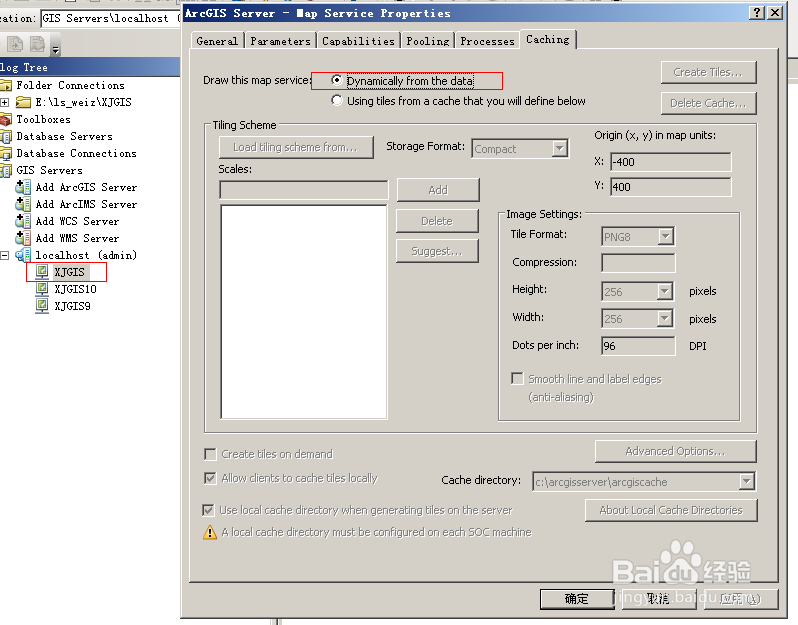Click the Add ArcIMS Server icon

(x=23, y=204)
